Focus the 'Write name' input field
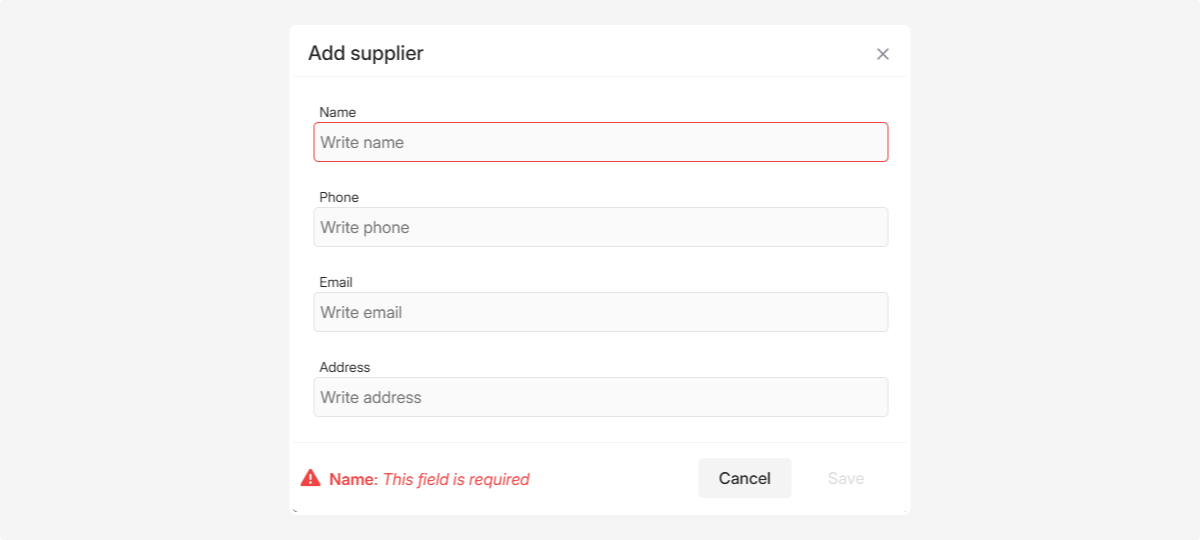Screen dimensions: 1200x540 600,142
